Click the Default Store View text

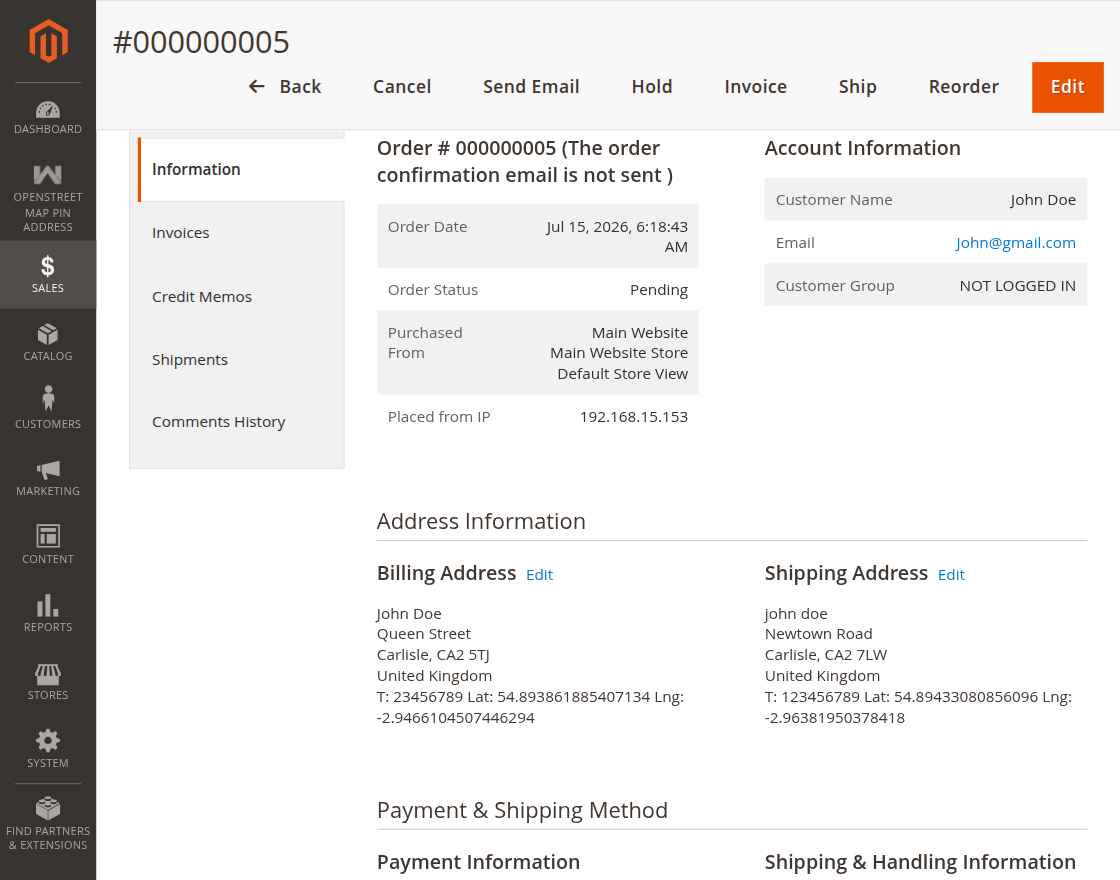click(622, 374)
